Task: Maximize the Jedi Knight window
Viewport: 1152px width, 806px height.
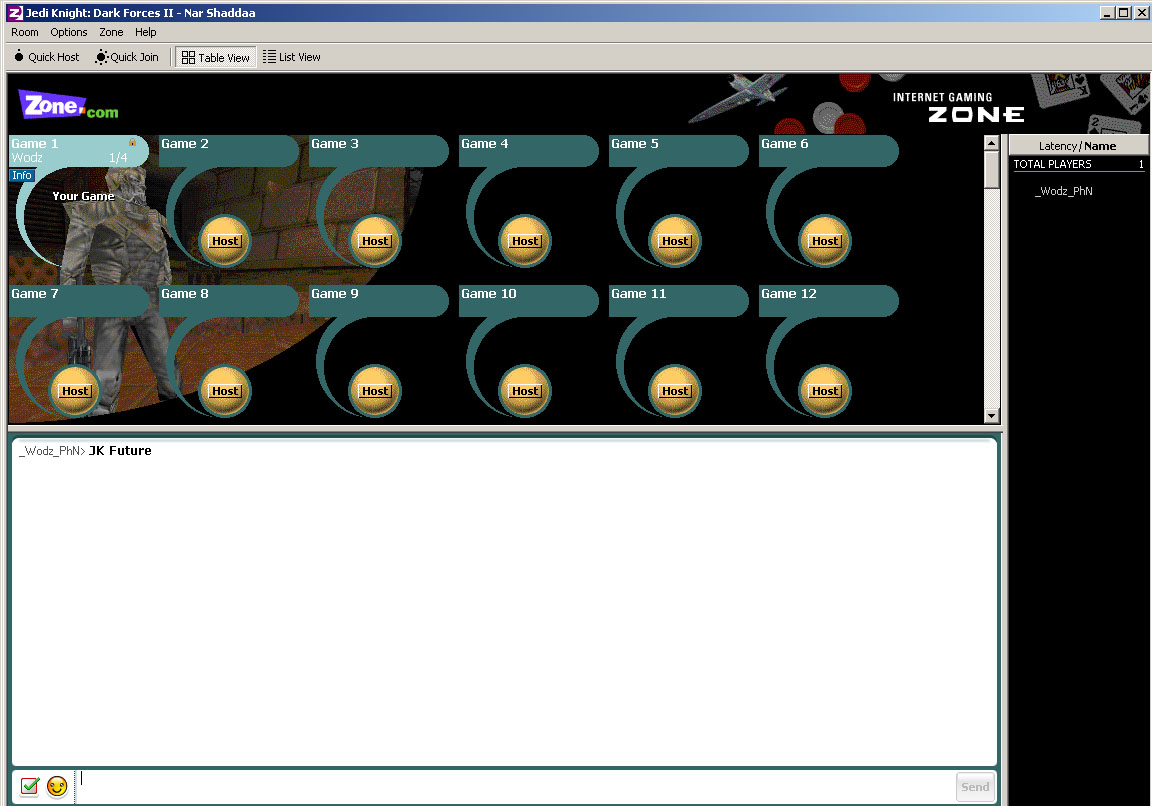Action: coord(1123,12)
